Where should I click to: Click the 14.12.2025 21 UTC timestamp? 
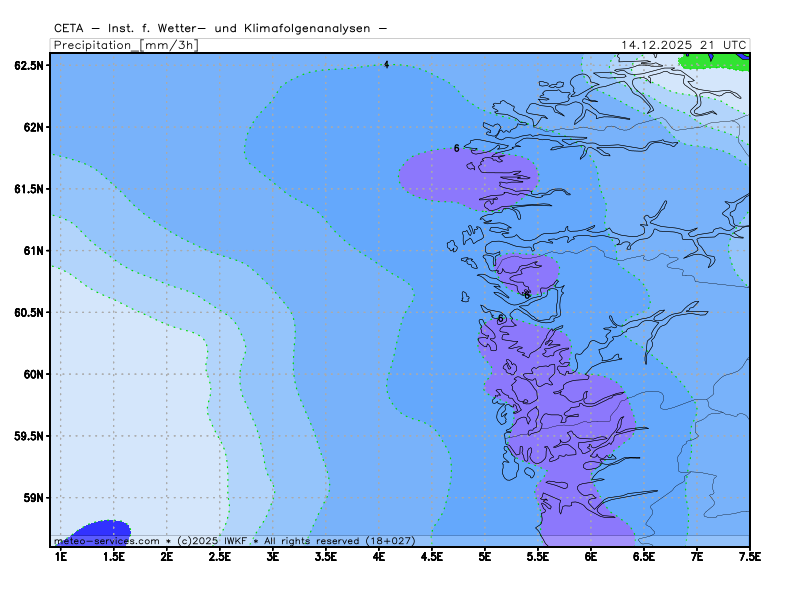(x=683, y=45)
